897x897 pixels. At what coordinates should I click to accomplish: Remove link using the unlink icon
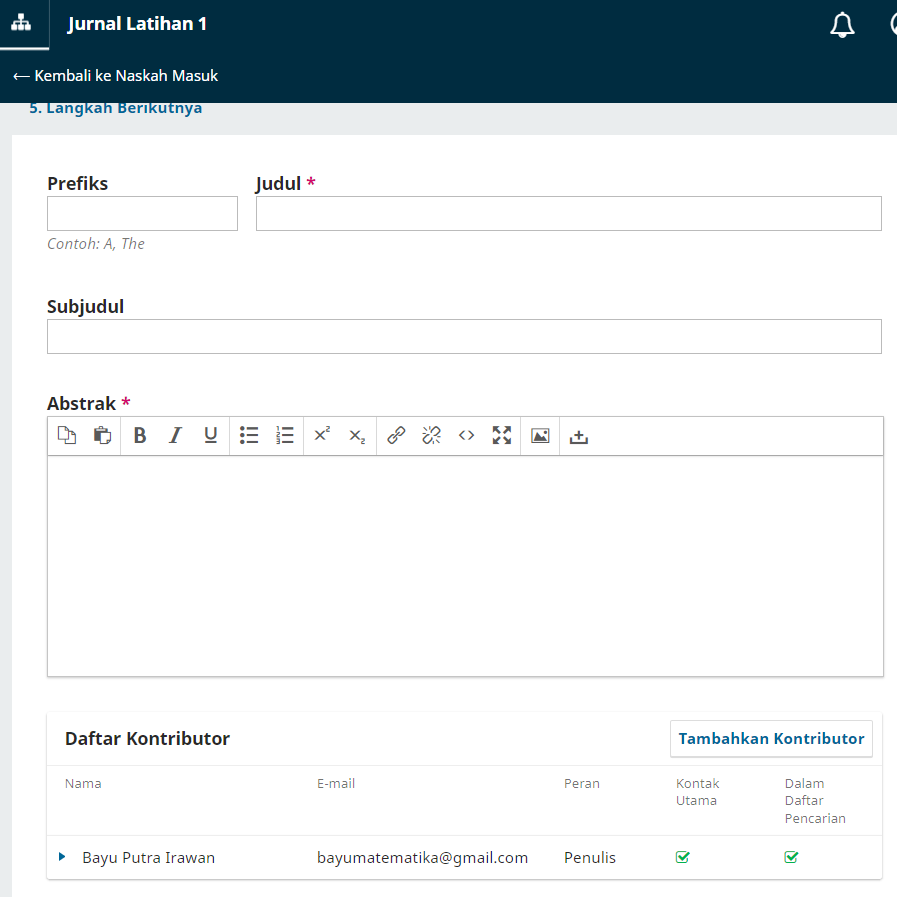pos(431,436)
